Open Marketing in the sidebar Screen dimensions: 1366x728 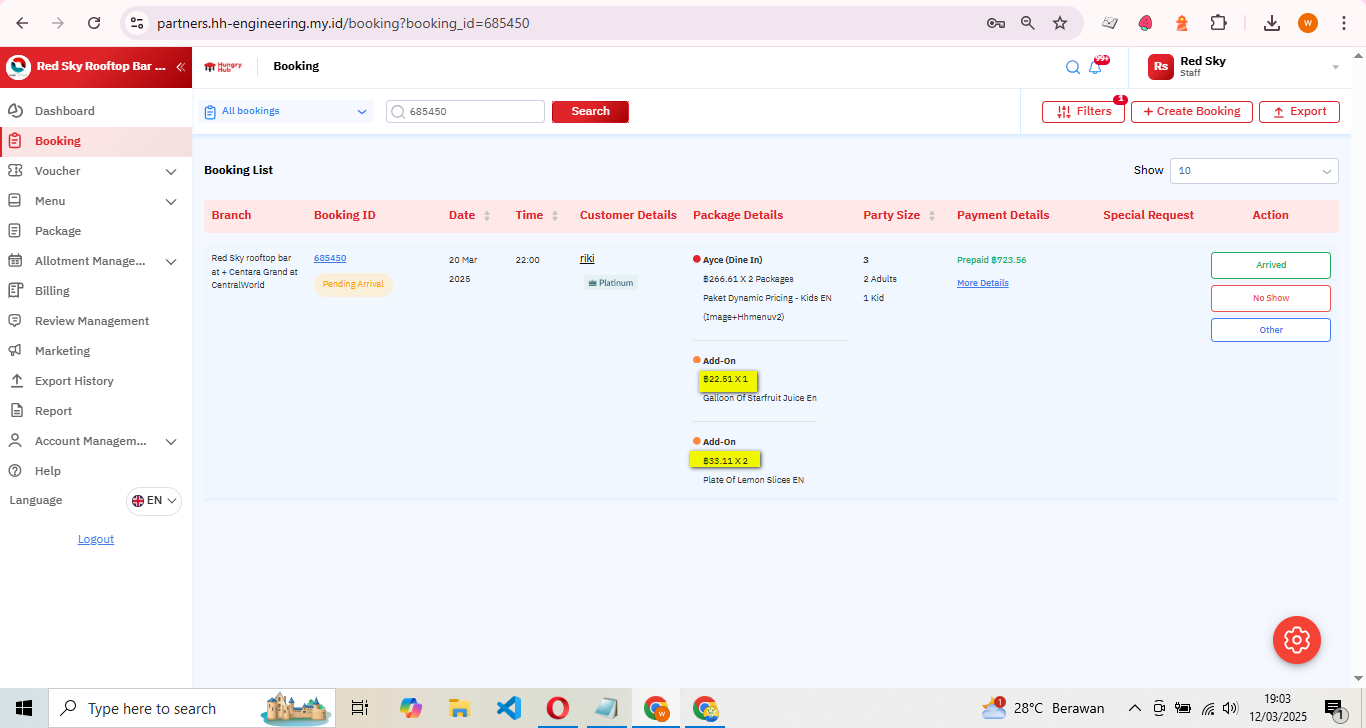[x=62, y=351]
